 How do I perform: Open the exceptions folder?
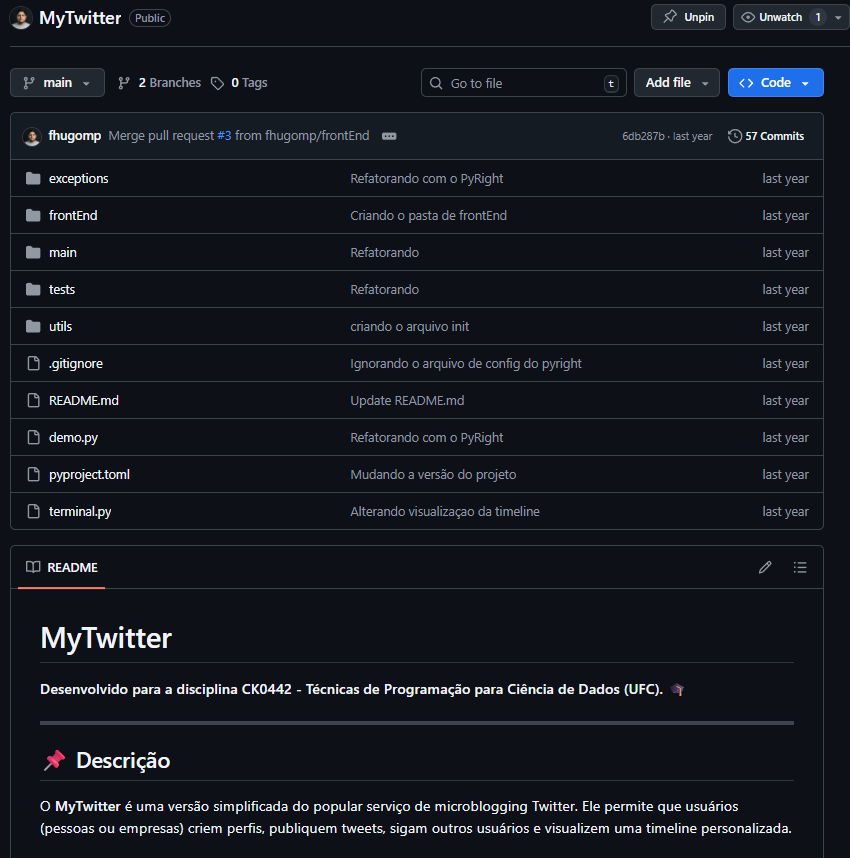coord(78,178)
